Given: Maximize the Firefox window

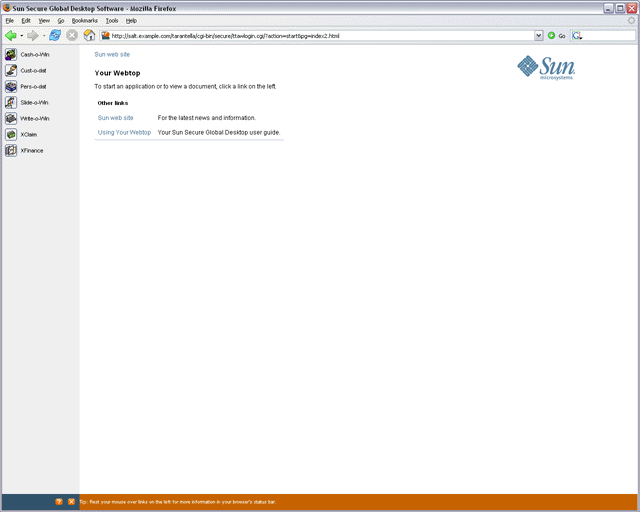Looking at the screenshot, I should click(620, 8).
